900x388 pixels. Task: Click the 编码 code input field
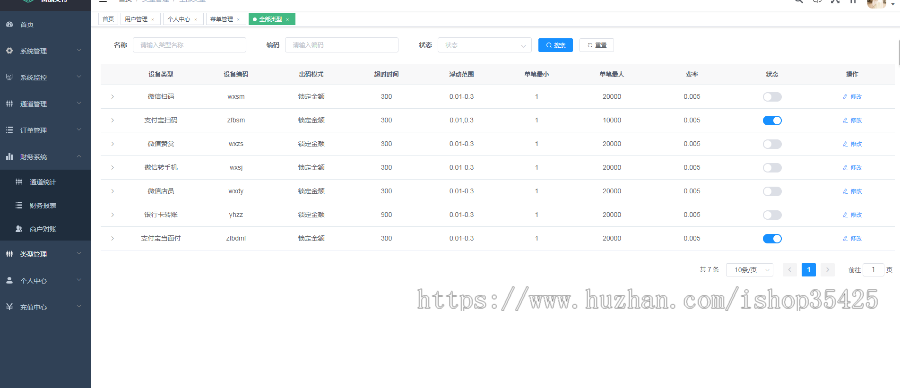(x=342, y=45)
